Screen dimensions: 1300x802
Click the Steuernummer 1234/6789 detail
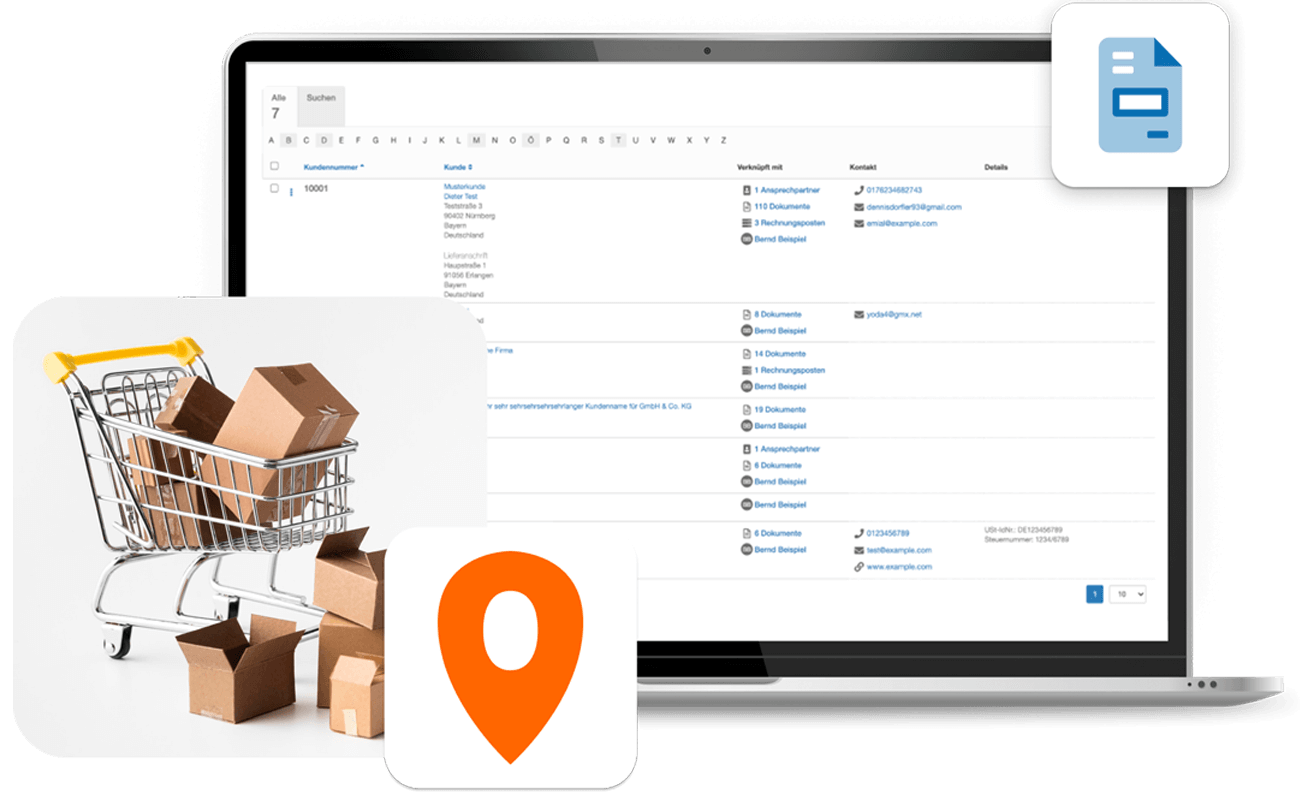(1026, 539)
